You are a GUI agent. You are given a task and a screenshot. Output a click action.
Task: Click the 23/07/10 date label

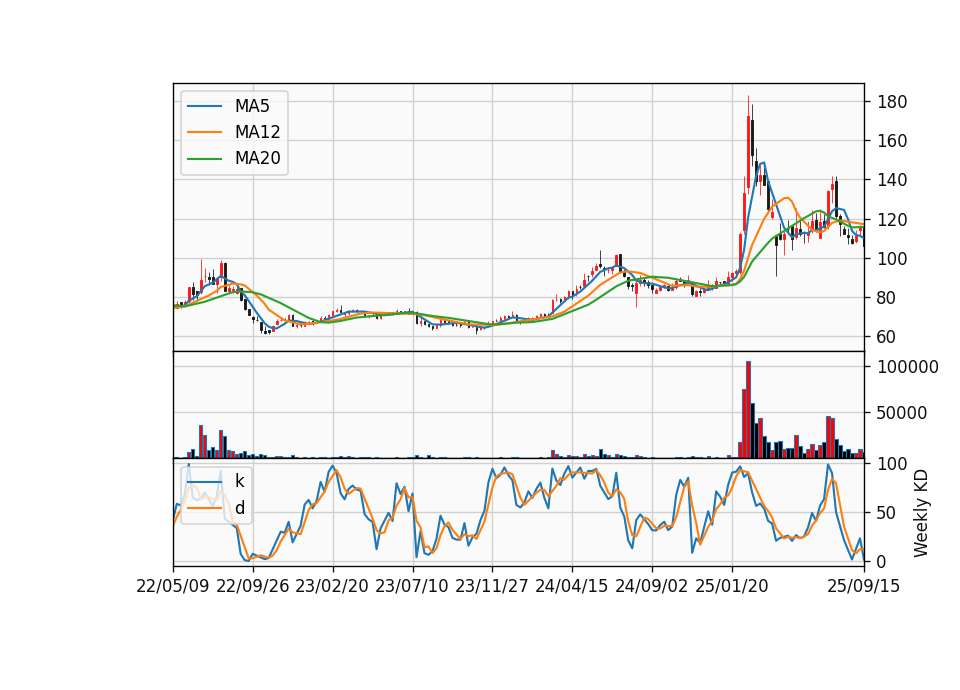(x=412, y=586)
